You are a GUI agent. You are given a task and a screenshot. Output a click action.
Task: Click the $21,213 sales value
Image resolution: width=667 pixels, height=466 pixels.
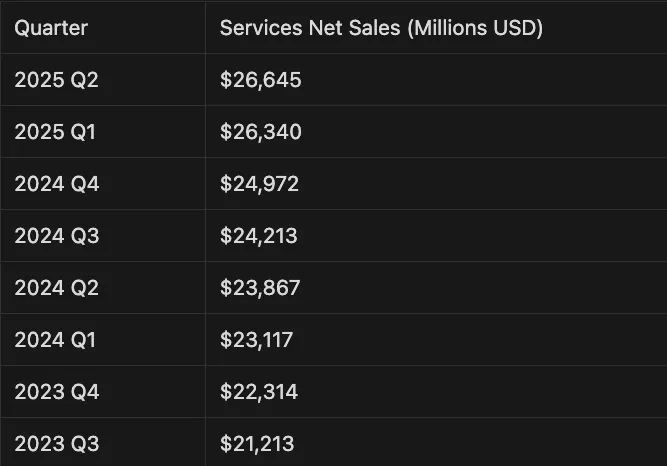257,444
